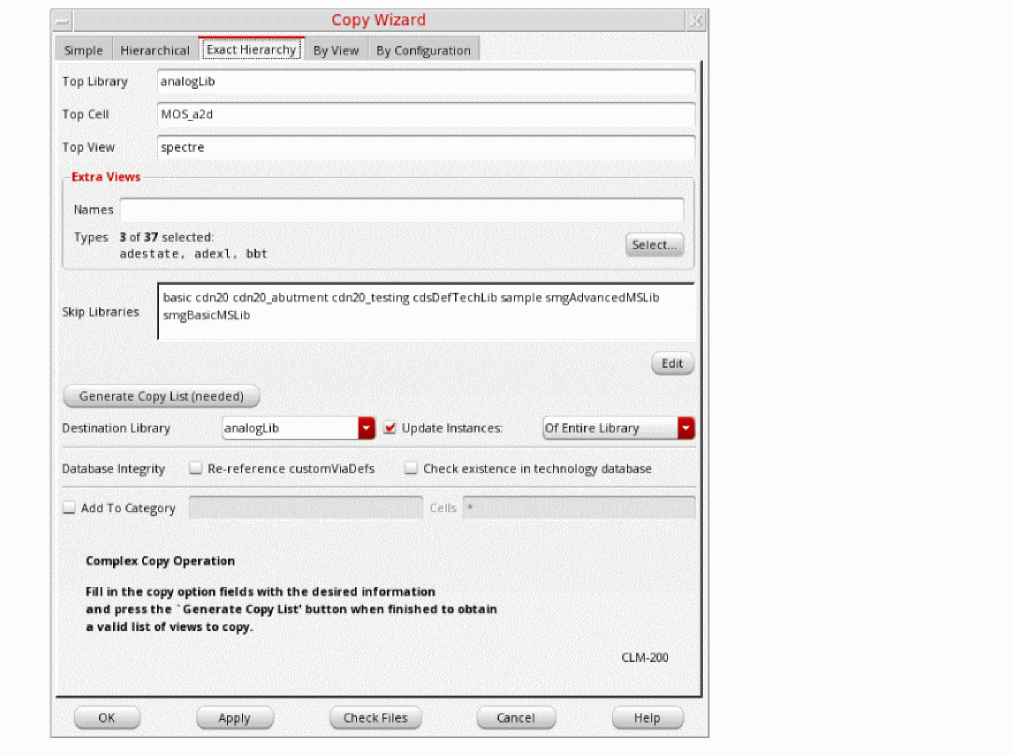Expand the Destination Library dropdown
Screen dimensions: 1014x755
click(x=366, y=428)
